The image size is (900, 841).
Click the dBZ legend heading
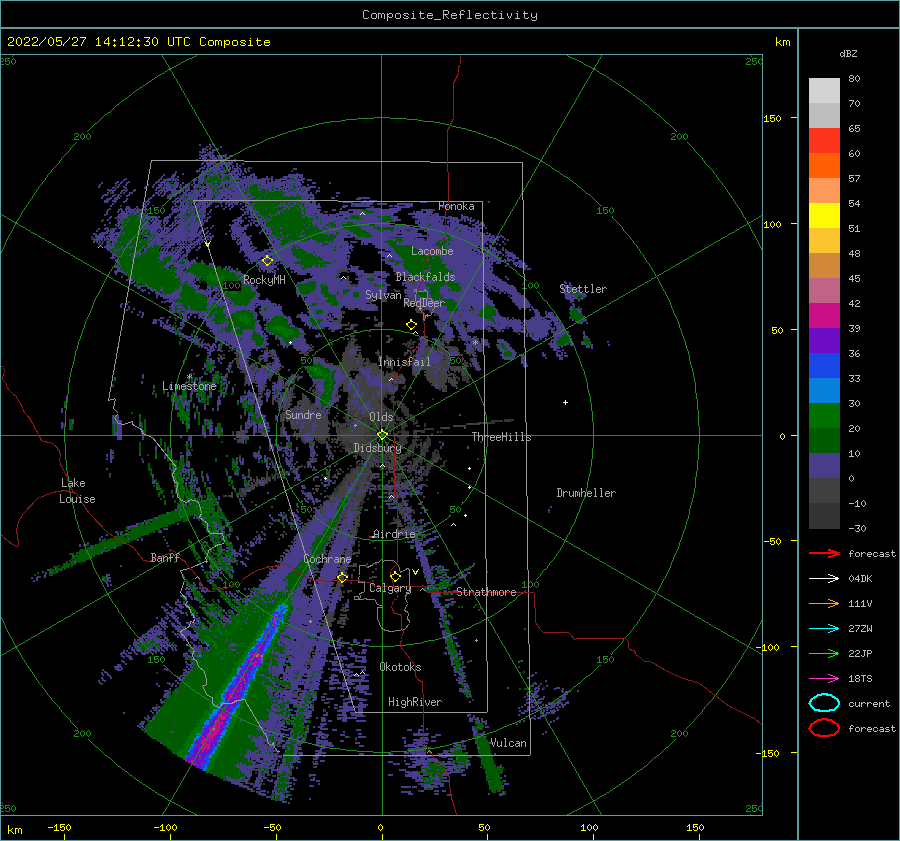(848, 53)
